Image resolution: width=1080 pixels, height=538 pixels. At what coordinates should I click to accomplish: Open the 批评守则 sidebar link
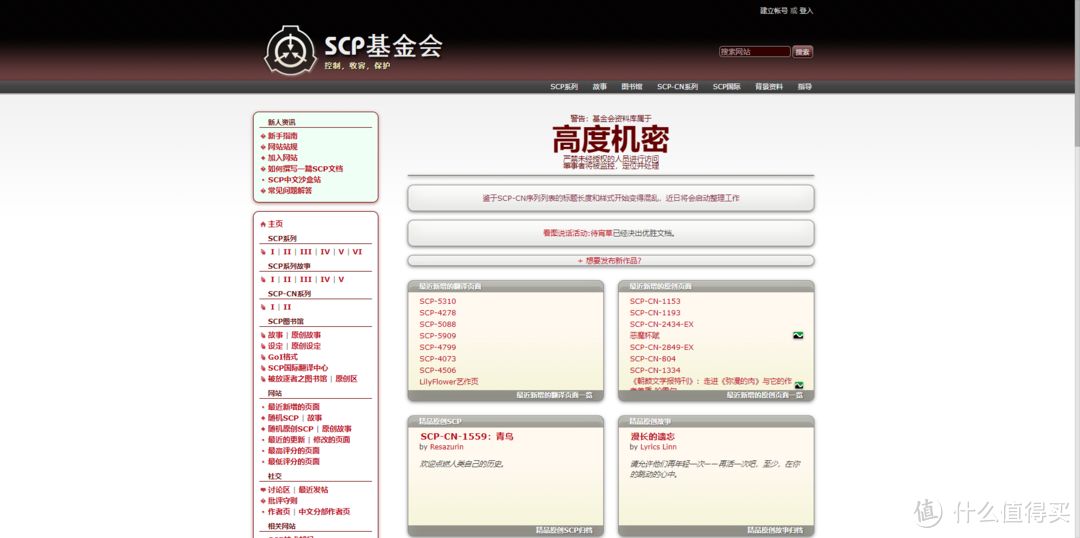click(x=282, y=501)
